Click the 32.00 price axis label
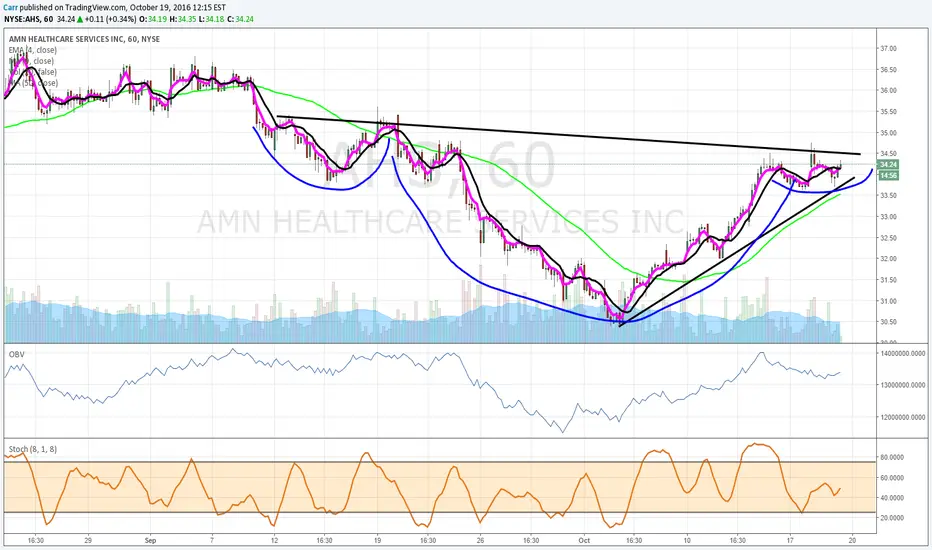 (x=888, y=259)
